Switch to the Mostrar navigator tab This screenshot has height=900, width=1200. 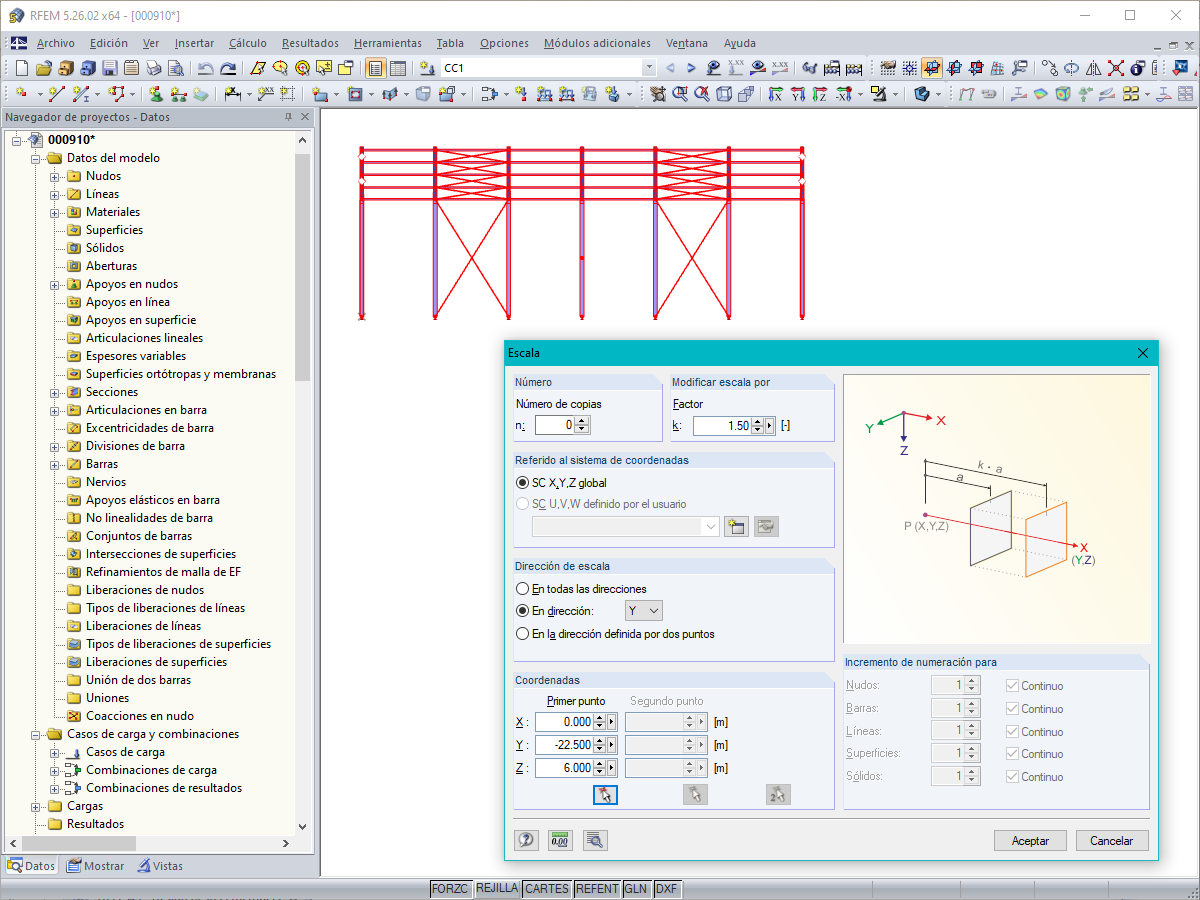point(96,866)
